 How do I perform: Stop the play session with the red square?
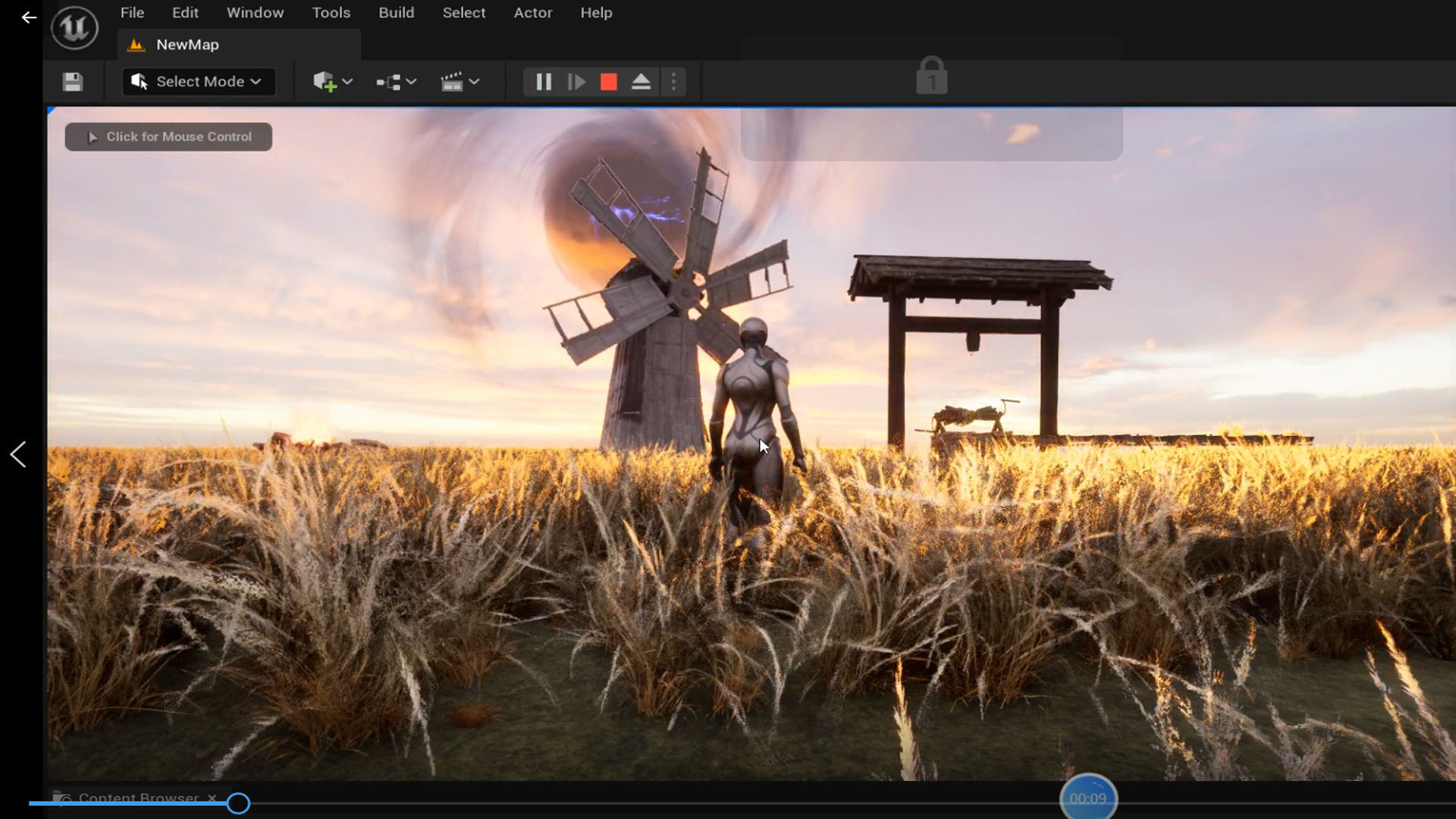point(608,82)
